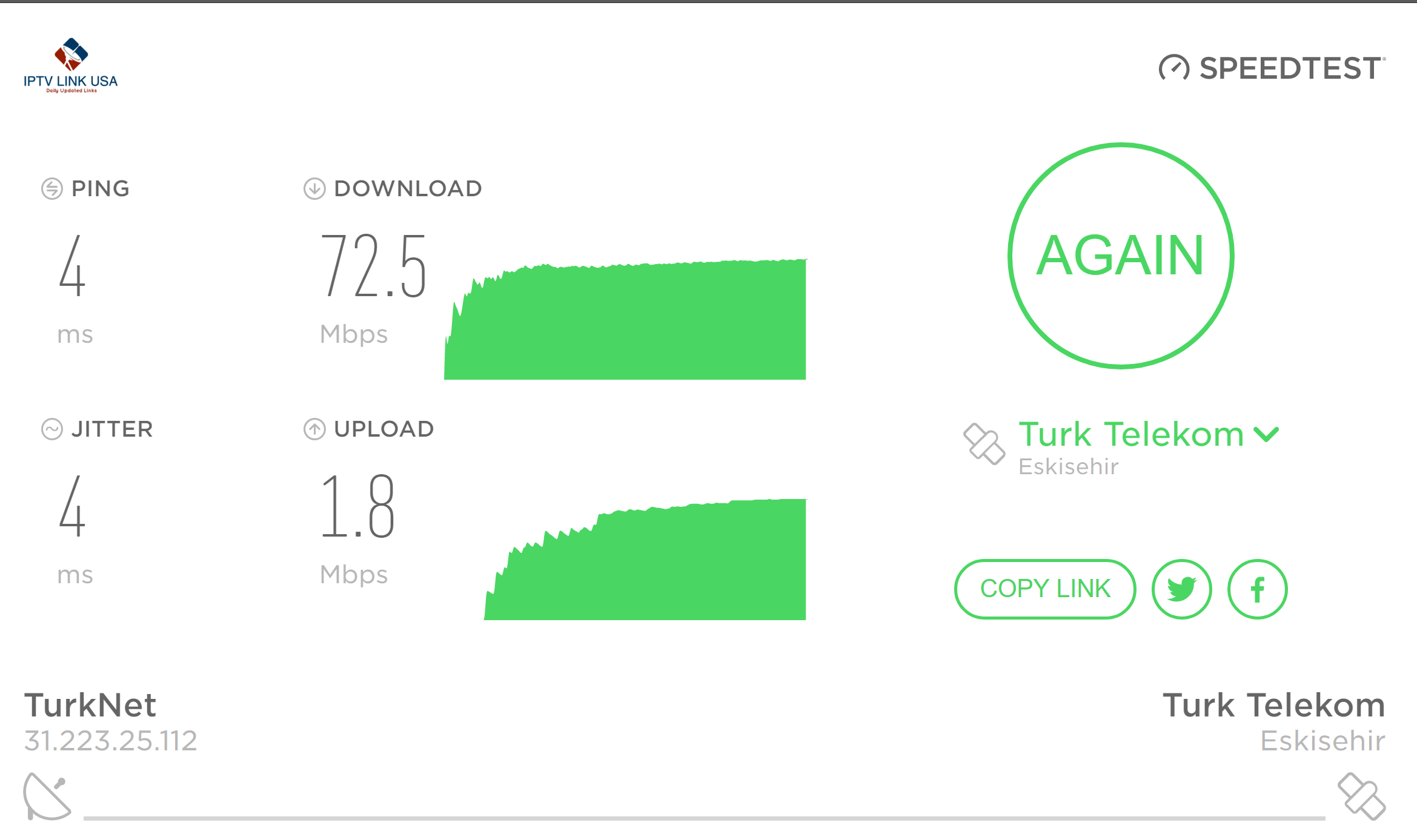This screenshot has width=1417, height=840.
Task: Click the download arrow icon
Action: [314, 188]
